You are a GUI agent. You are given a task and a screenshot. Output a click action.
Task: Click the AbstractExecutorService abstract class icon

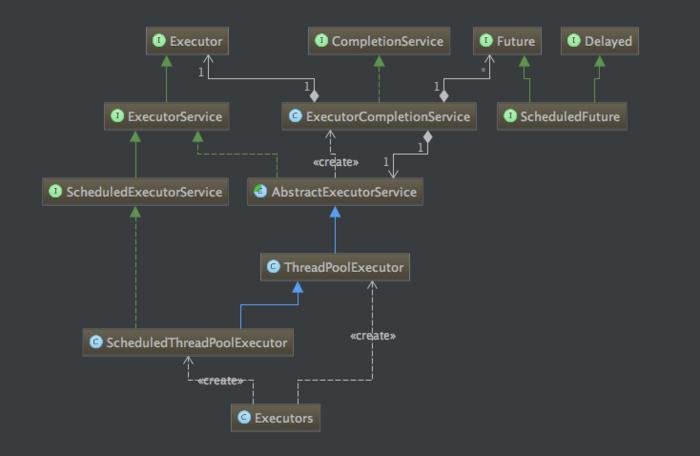point(260,191)
